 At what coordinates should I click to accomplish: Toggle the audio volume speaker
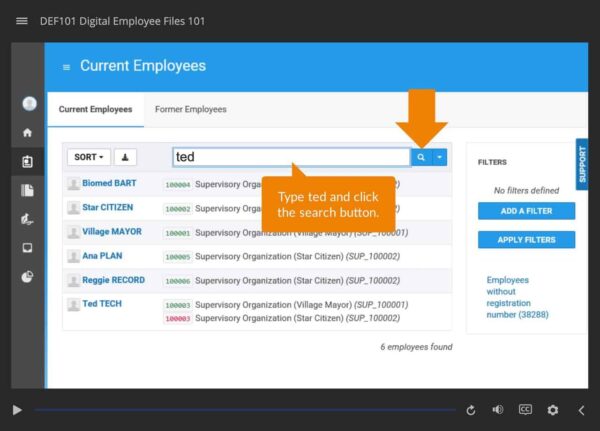[498, 410]
